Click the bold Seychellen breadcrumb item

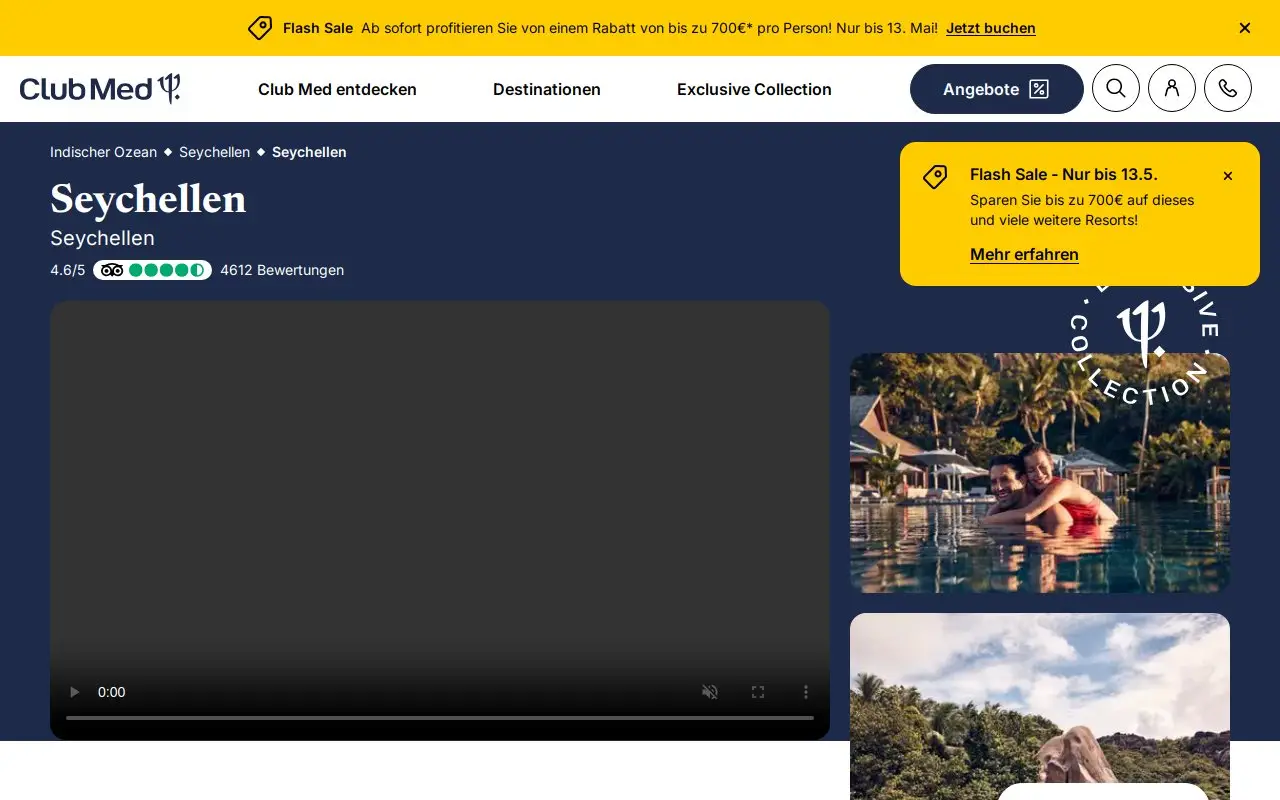pyautogui.click(x=309, y=152)
